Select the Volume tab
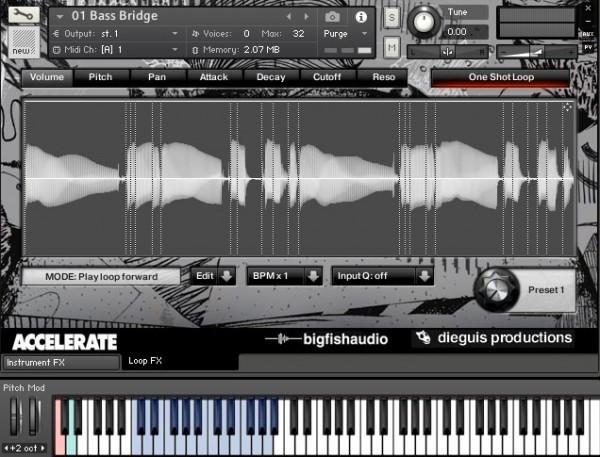Viewport: 600px width, 457px height. (x=47, y=77)
